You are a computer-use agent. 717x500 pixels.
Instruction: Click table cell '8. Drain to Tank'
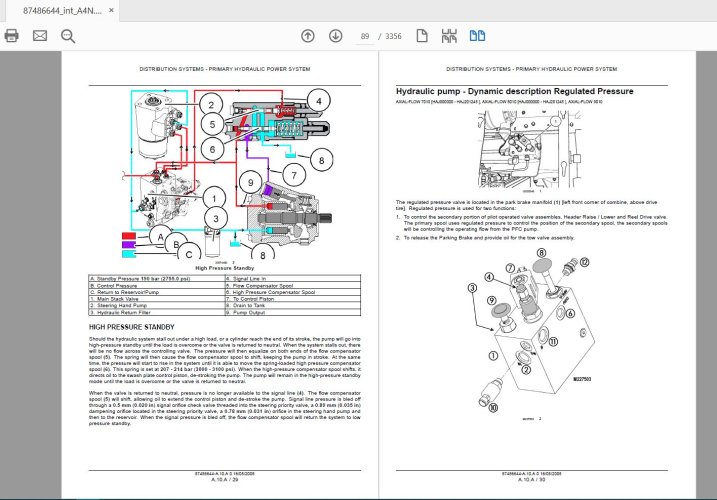293,305
